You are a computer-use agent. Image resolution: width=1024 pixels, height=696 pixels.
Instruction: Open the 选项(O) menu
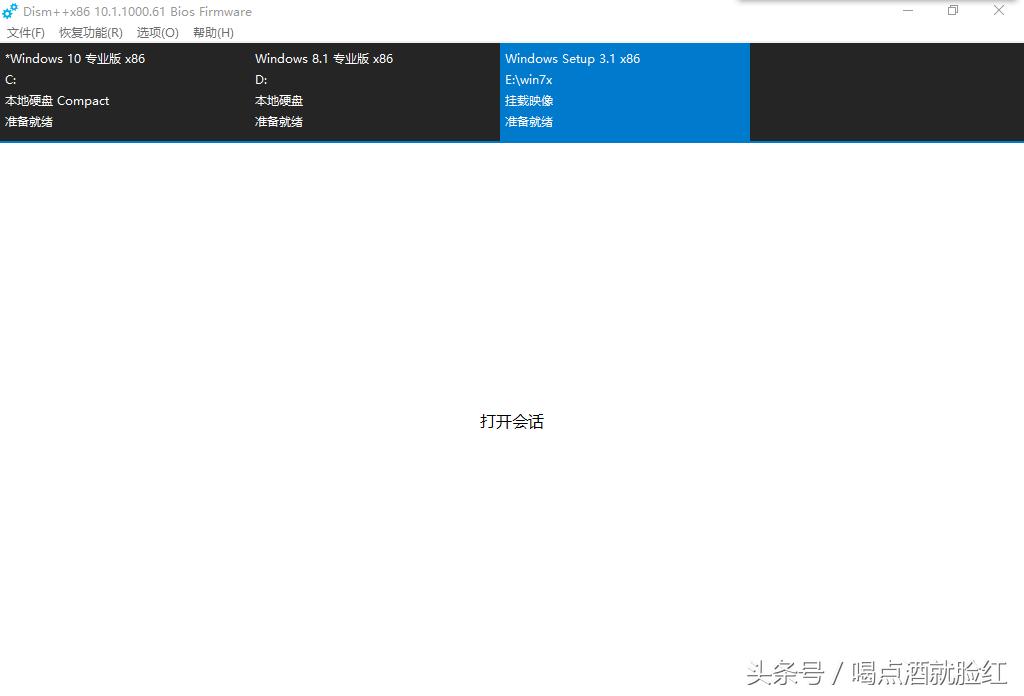(156, 32)
